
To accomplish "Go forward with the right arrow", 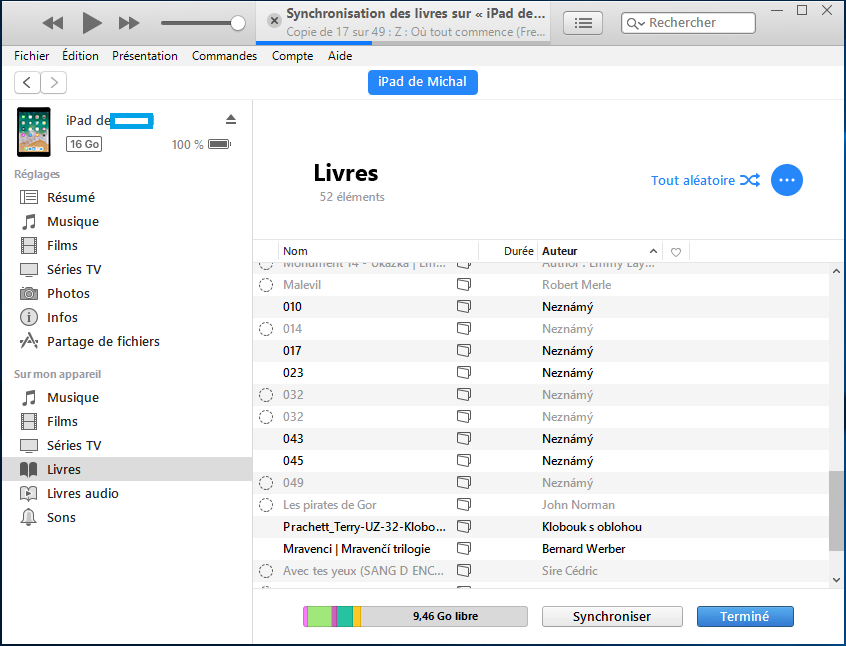I will [x=53, y=83].
